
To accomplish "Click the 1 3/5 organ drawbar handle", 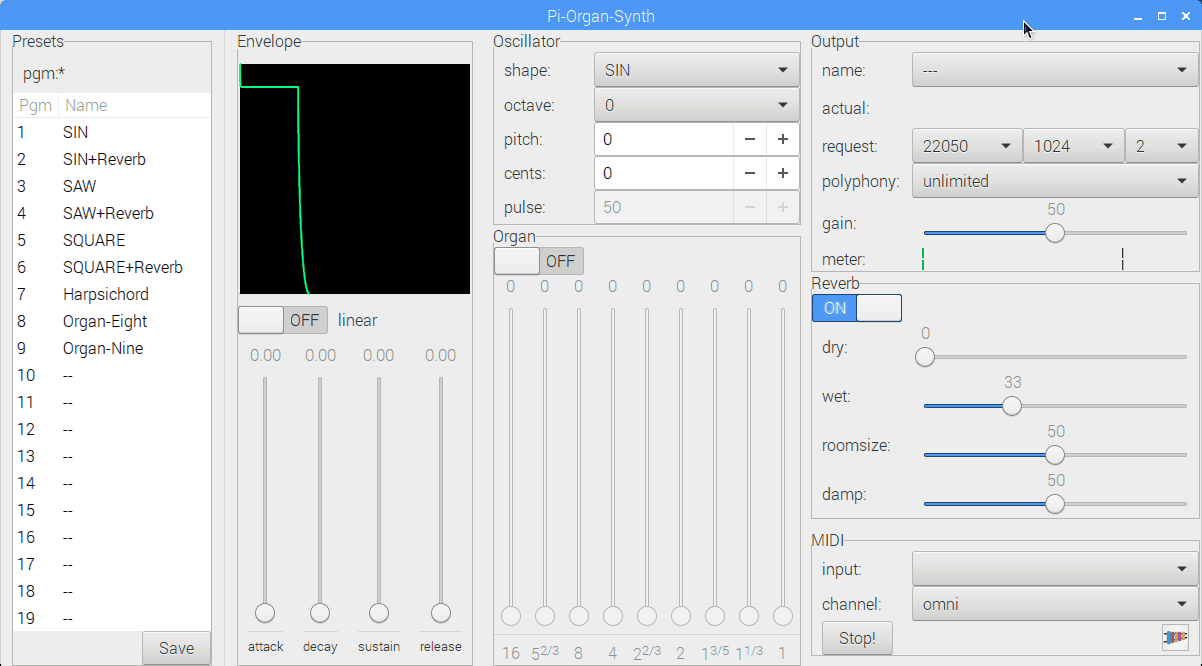I will pos(715,615).
